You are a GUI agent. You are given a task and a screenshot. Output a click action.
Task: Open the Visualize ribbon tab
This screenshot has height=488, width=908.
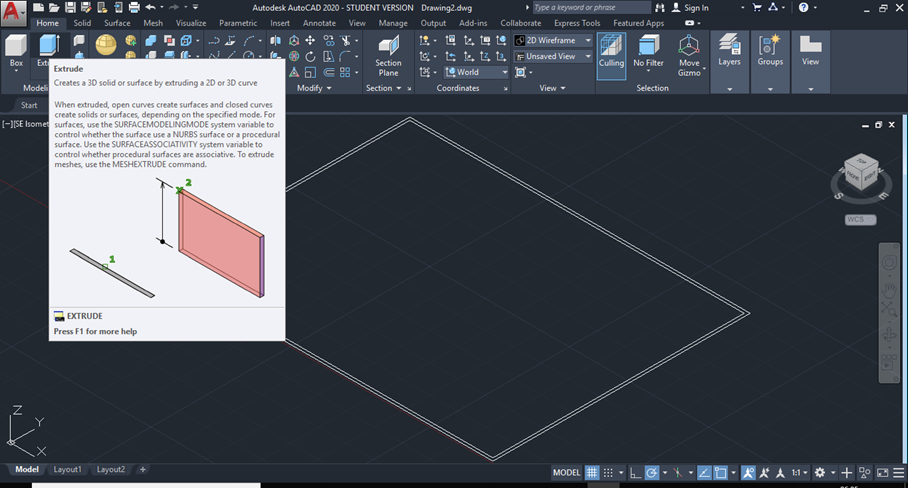191,23
